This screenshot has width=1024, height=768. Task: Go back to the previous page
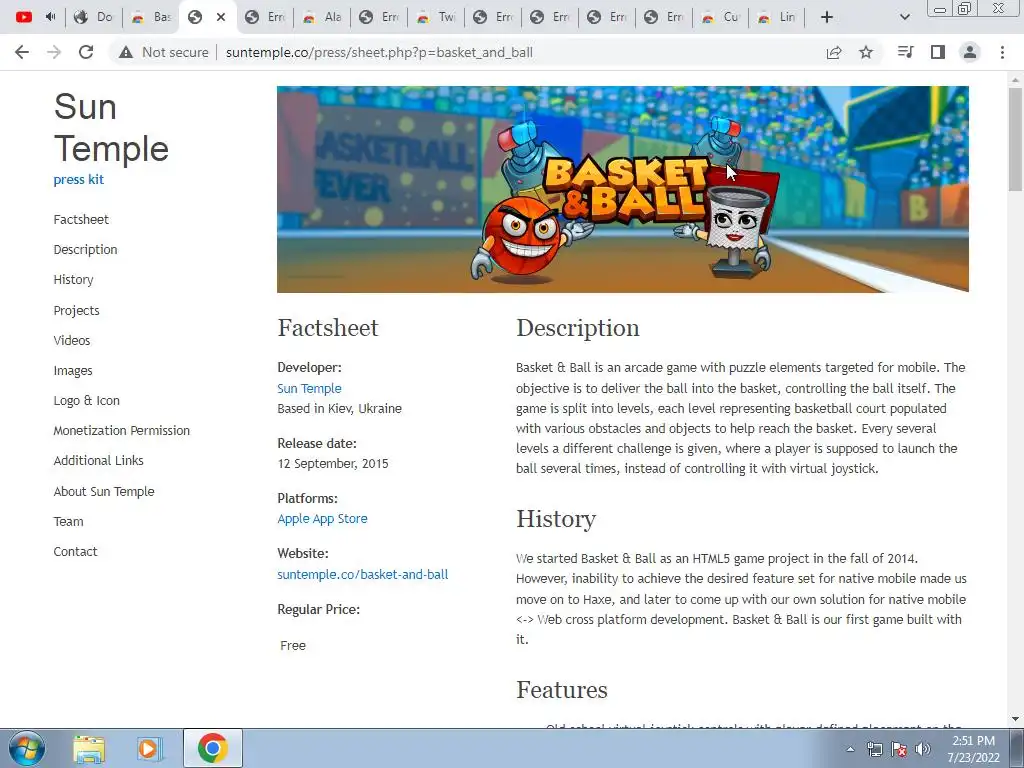[x=22, y=52]
